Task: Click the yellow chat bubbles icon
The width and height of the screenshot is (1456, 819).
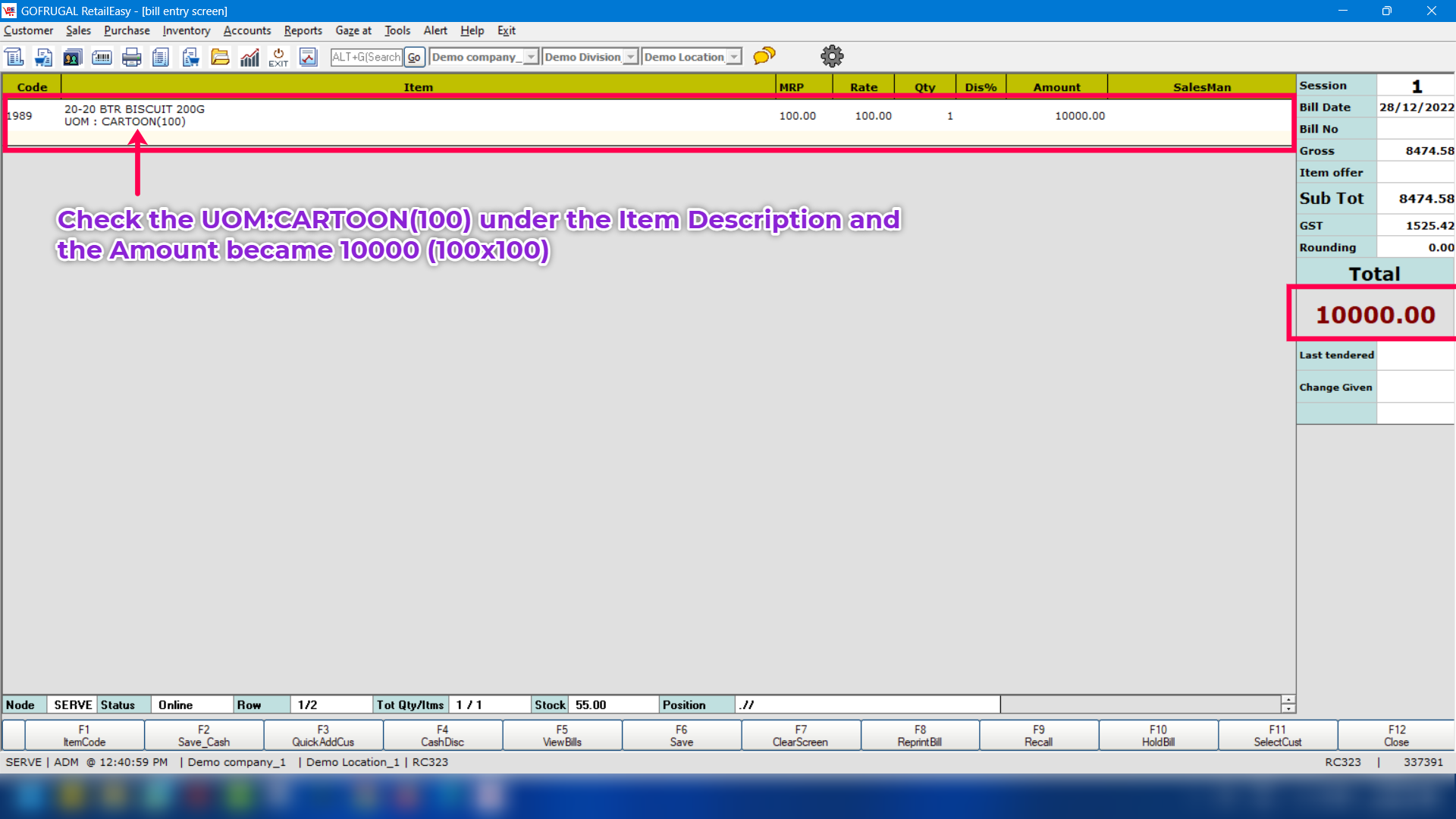Action: tap(764, 56)
